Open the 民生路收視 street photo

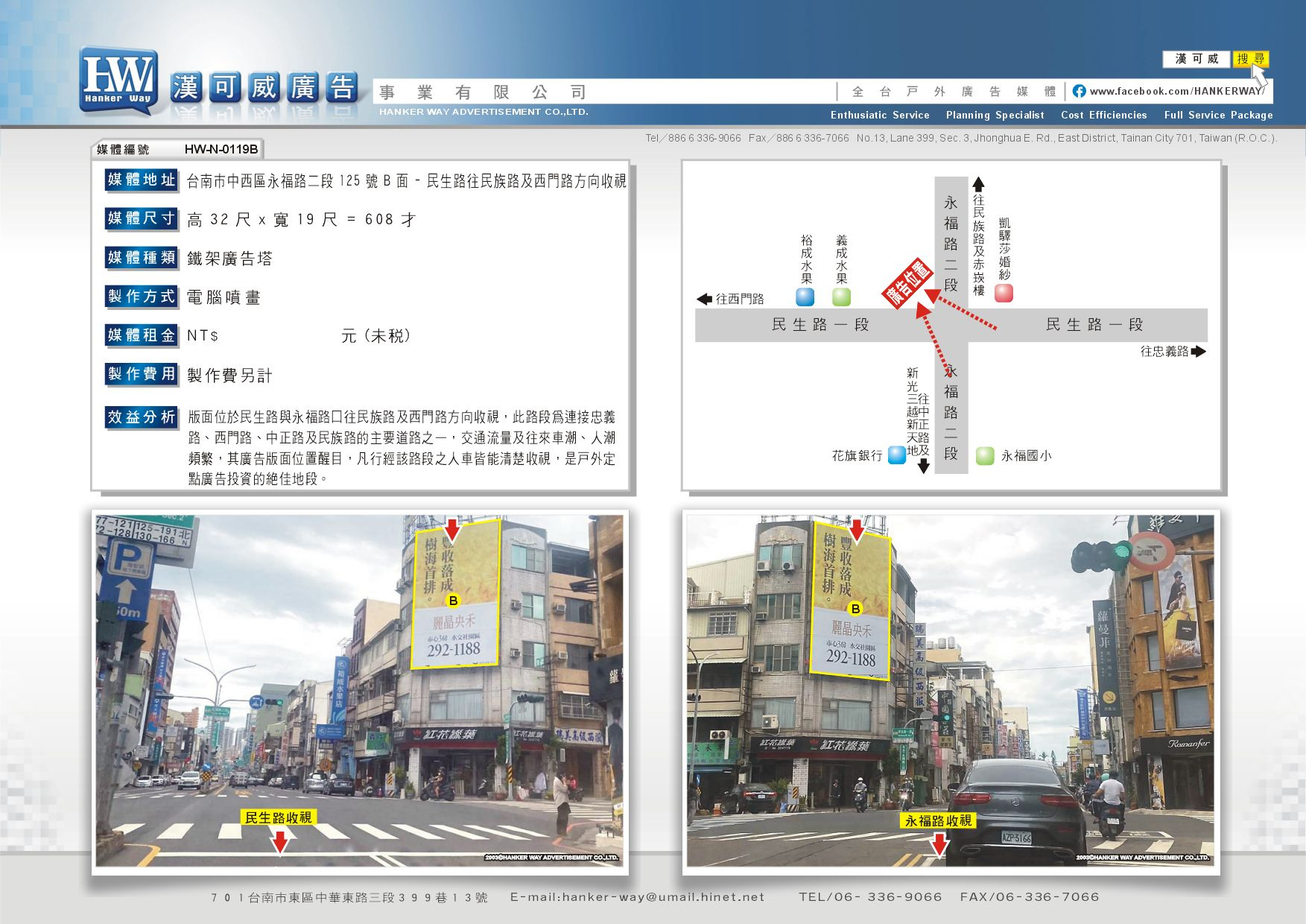click(360, 692)
